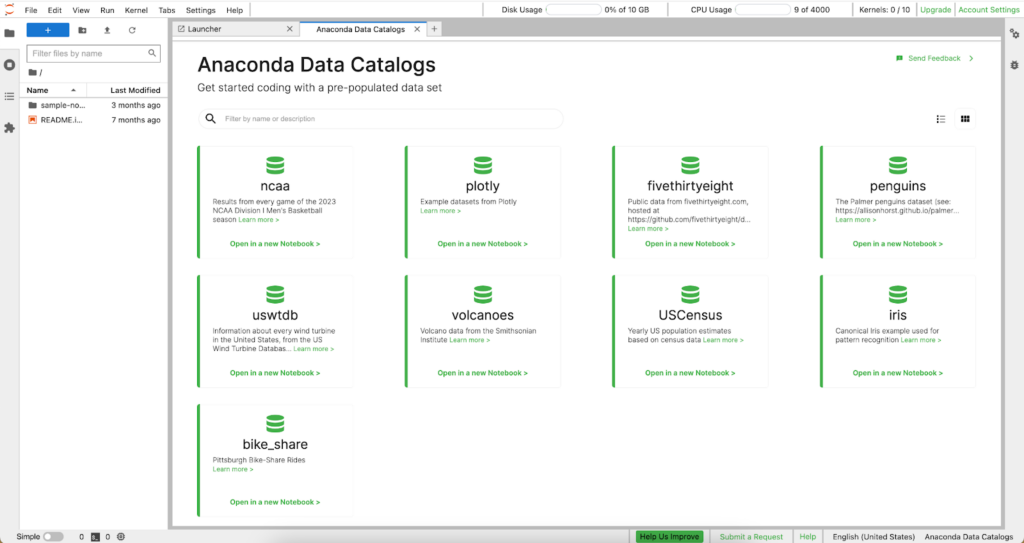Image resolution: width=1024 pixels, height=543 pixels.
Task: Click the Send Feedback link
Action: click(935, 58)
